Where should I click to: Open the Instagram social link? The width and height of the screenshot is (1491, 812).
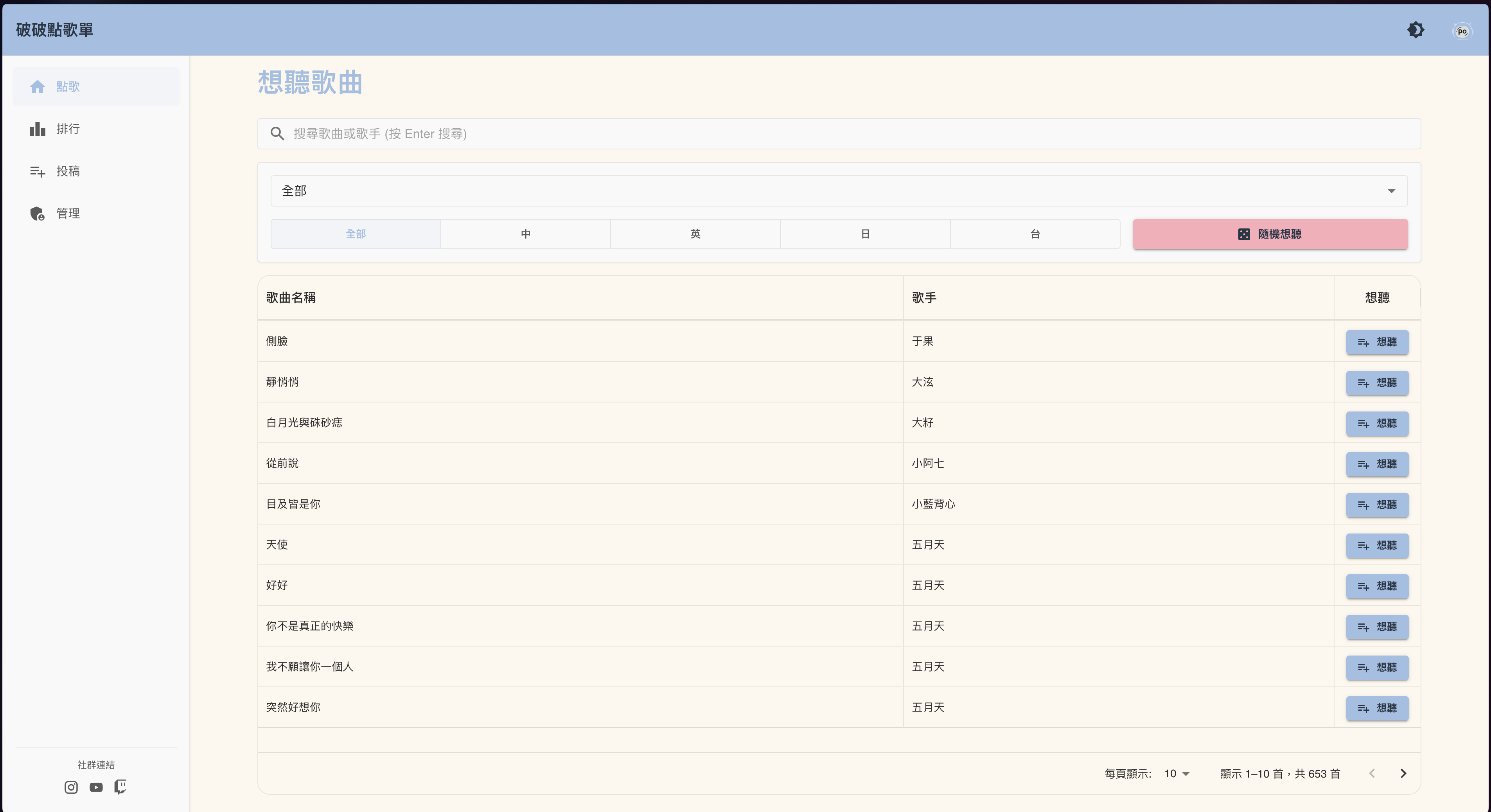pos(71,787)
